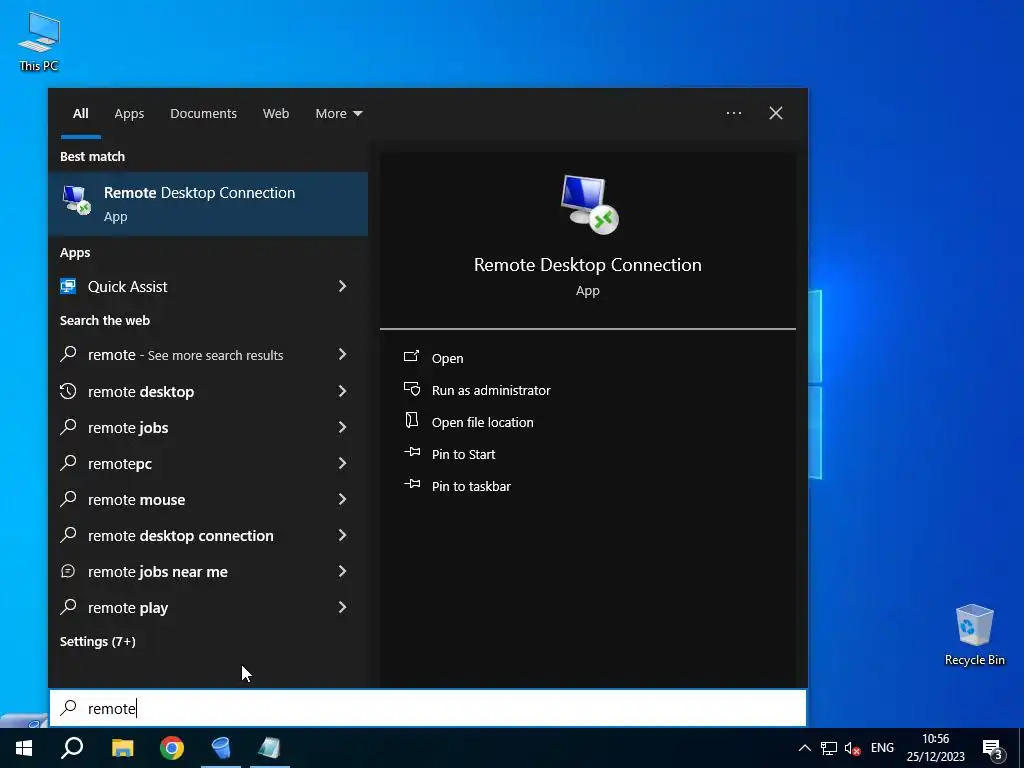Click the Pin to taskbar pin icon
Image resolution: width=1024 pixels, height=768 pixels.
[x=412, y=484]
